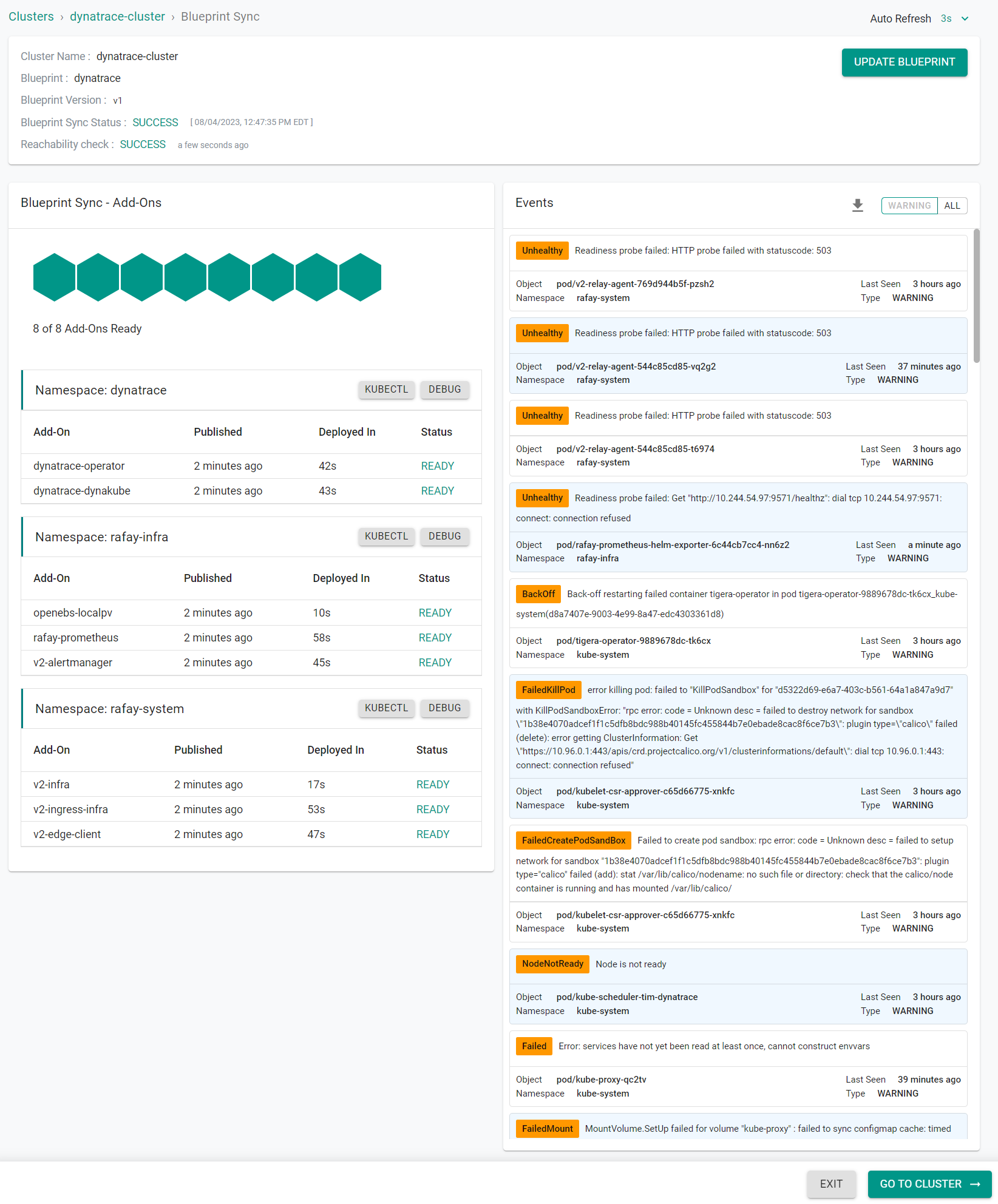
Task: Click pod/v2-relay-agent-544c85cd85-t6974 object name
Action: 635,449
